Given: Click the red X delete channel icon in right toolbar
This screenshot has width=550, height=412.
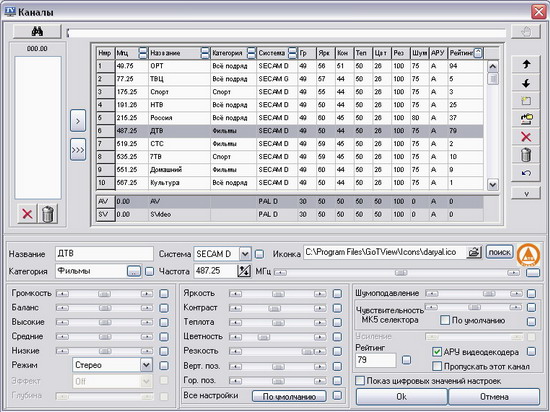Looking at the screenshot, I should 526,137.
